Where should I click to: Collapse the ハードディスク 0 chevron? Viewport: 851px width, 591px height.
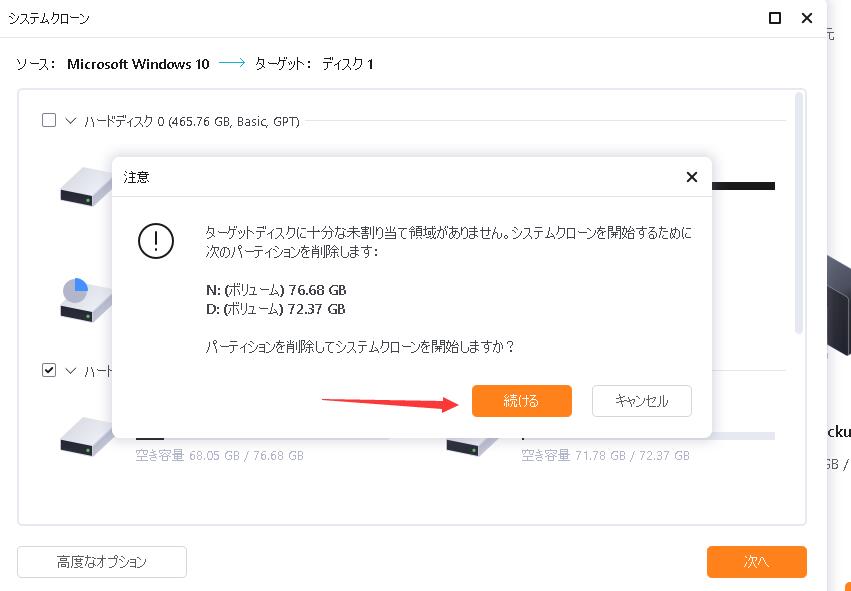coord(71,121)
